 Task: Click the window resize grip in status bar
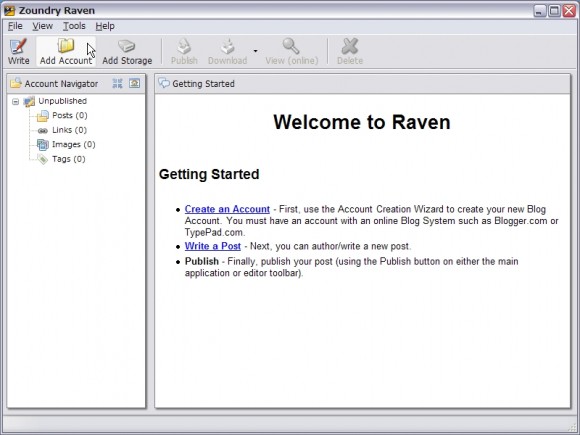coord(573,428)
